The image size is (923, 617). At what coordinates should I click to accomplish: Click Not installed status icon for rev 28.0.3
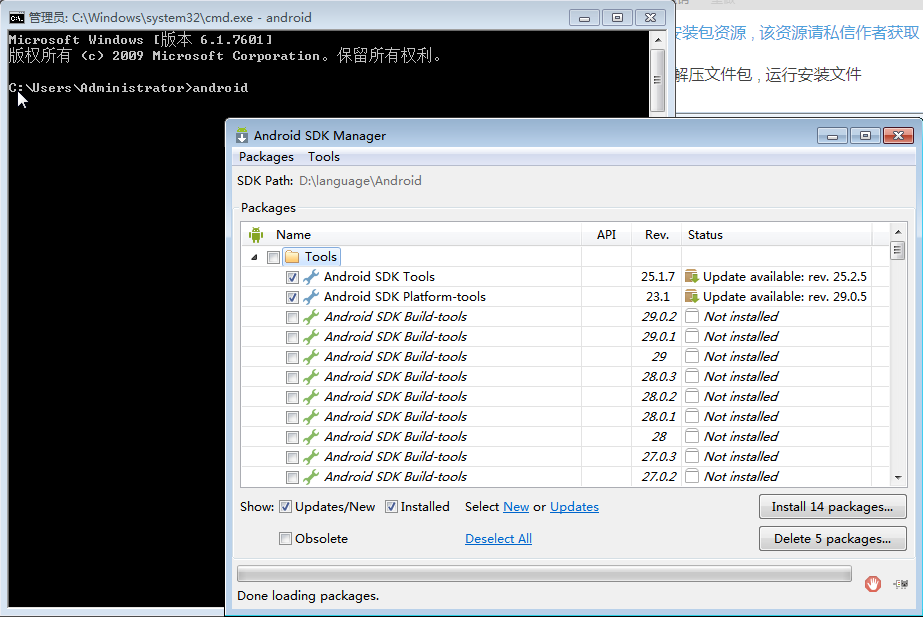[692, 377]
